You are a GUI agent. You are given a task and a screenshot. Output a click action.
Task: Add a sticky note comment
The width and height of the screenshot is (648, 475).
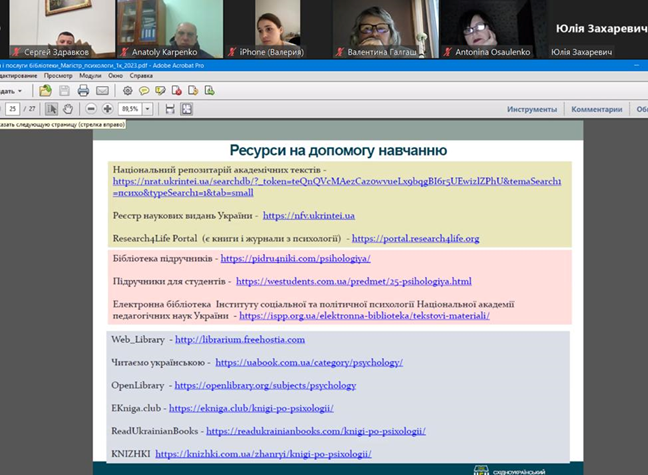(x=145, y=91)
